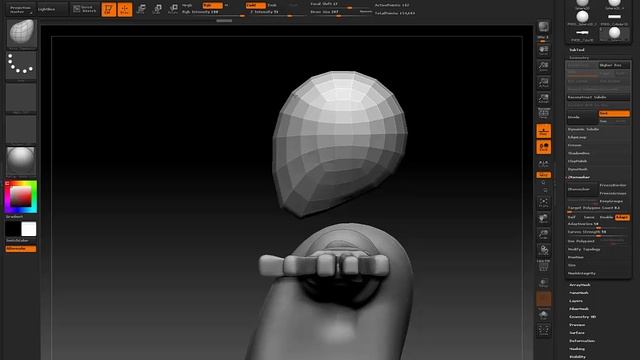Open the NanoMesh section
640x360 pixels.
coord(579,293)
